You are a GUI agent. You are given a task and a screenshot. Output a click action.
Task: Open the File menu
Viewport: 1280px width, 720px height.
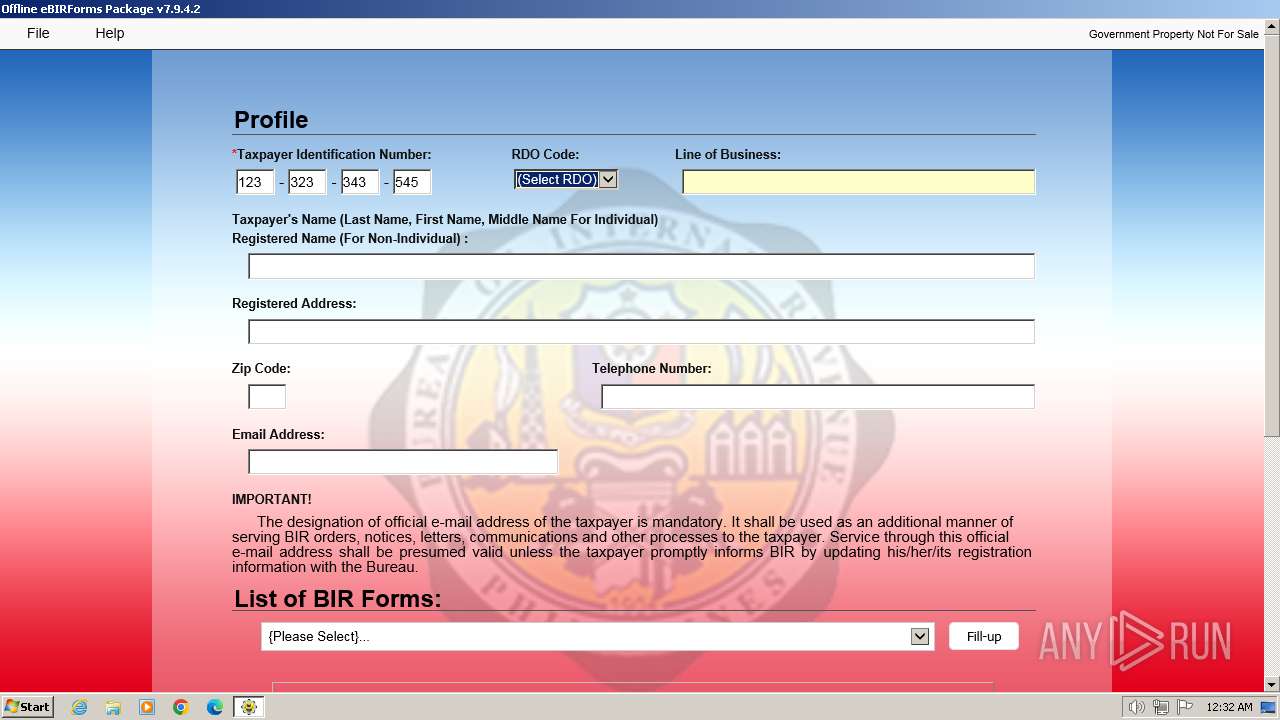[38, 33]
